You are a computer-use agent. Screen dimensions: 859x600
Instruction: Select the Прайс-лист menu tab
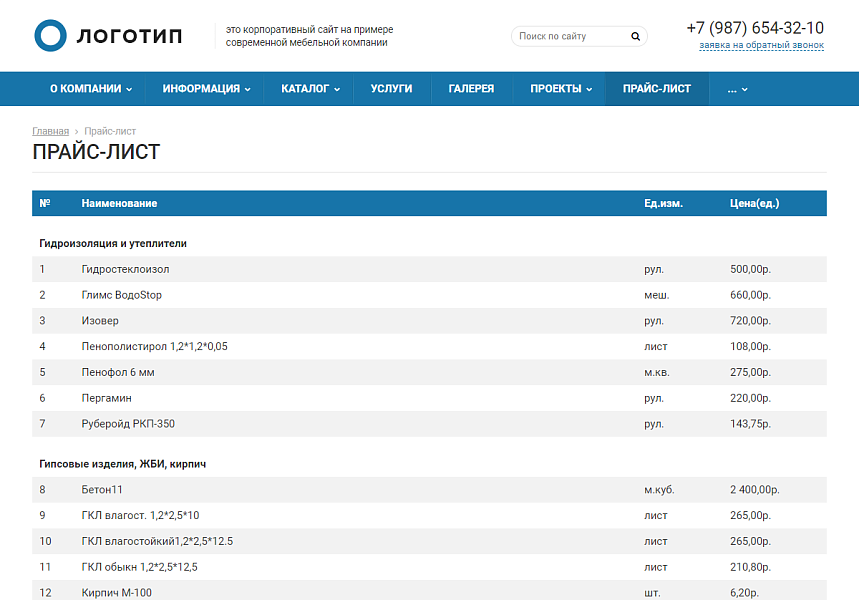(656, 89)
